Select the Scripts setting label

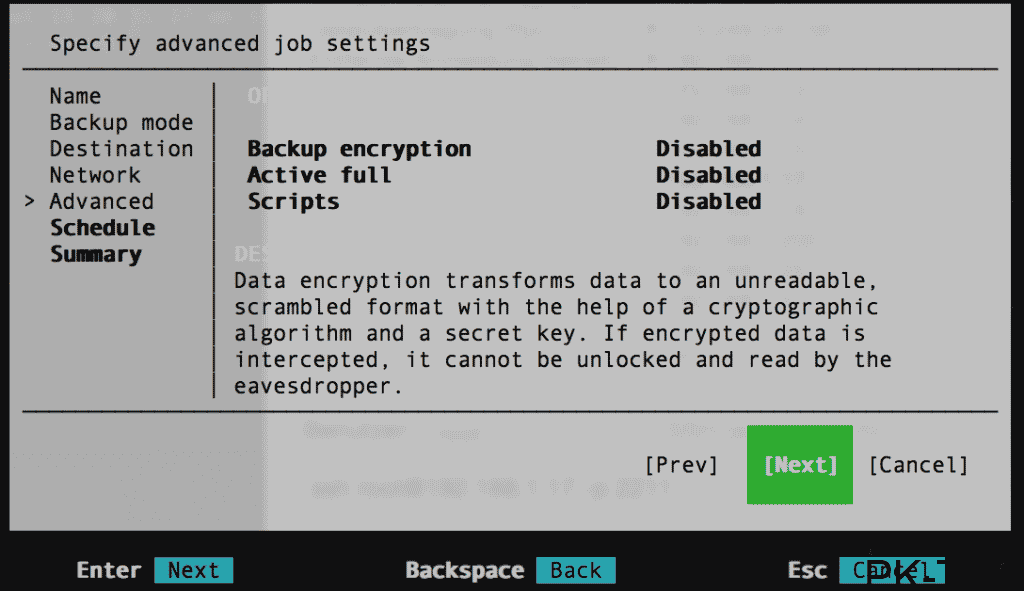pyautogui.click(x=293, y=201)
